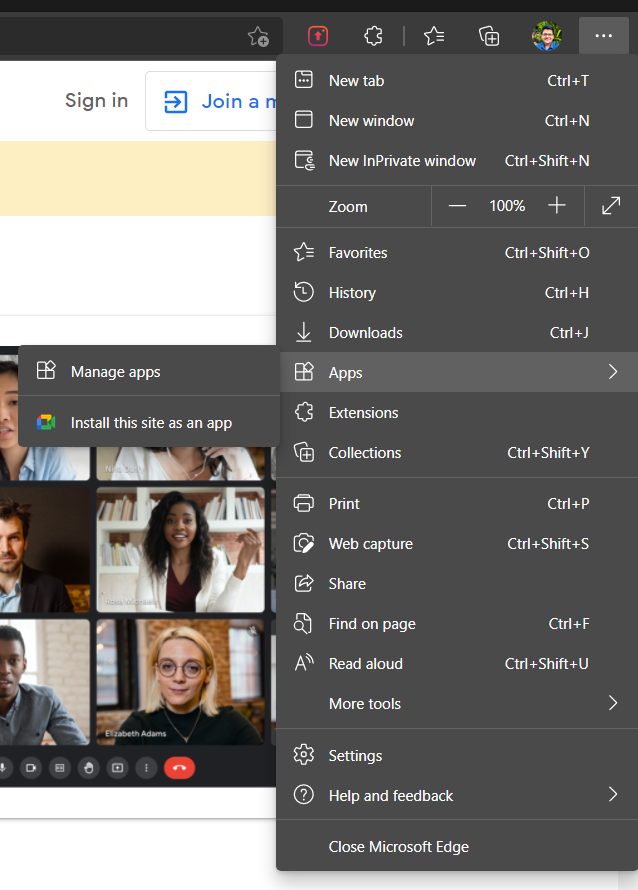Click the 100% zoom level value
The width and height of the screenshot is (638, 890).
tap(507, 205)
